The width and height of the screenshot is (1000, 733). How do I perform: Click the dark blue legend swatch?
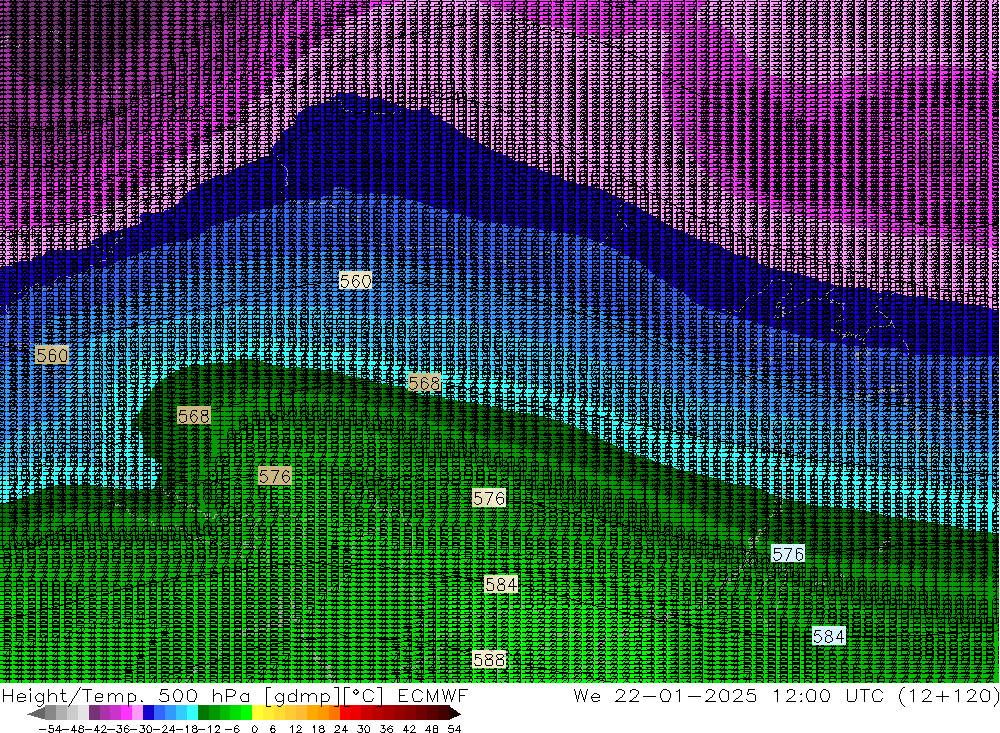[x=149, y=713]
